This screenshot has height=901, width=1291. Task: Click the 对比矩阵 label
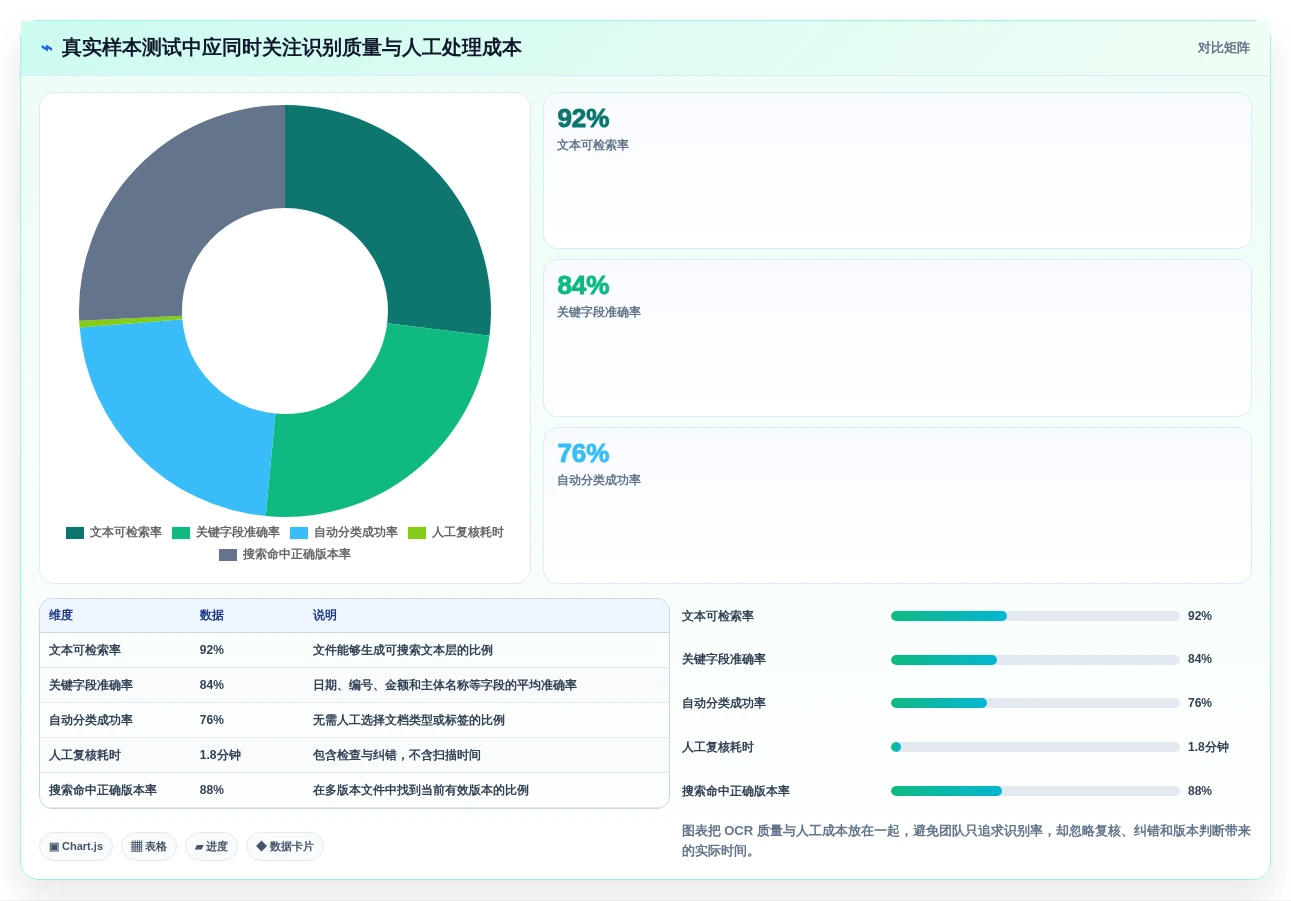[x=1223, y=48]
